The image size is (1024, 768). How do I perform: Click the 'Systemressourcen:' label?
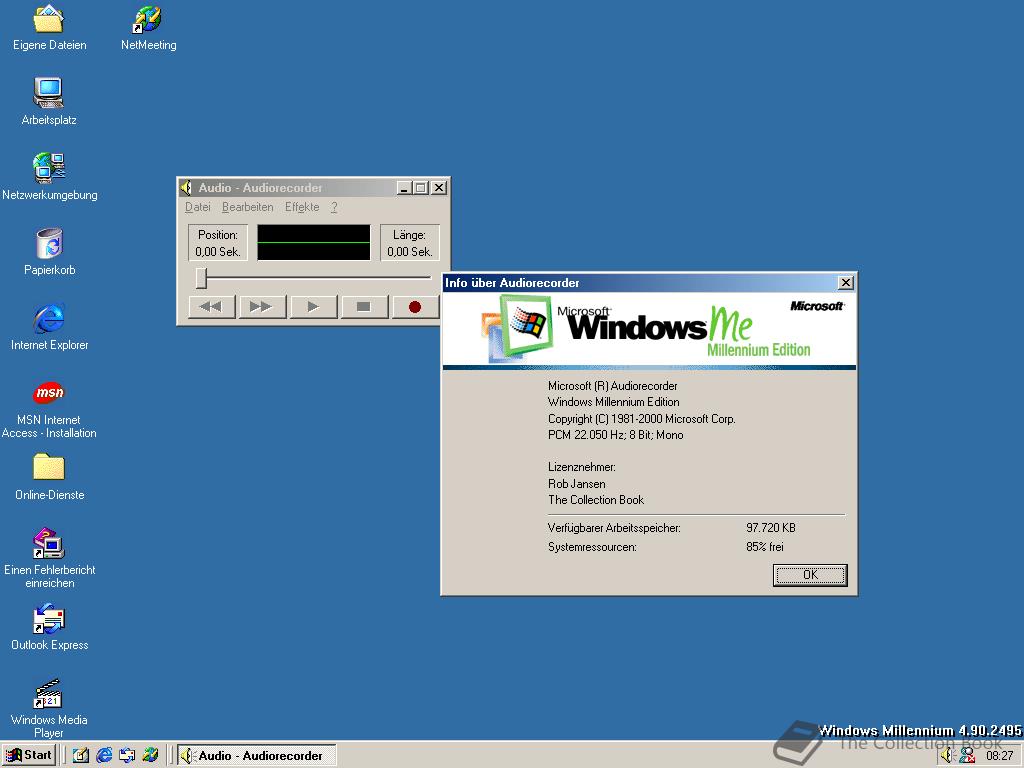[592, 547]
